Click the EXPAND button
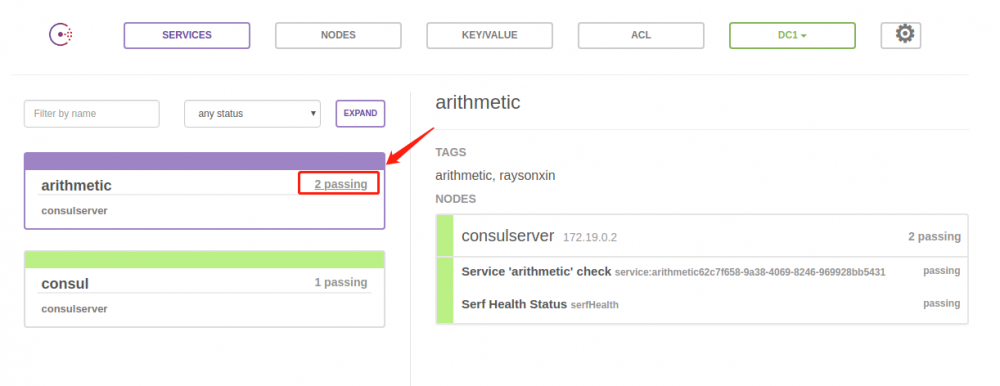1000x386 pixels. click(x=360, y=114)
